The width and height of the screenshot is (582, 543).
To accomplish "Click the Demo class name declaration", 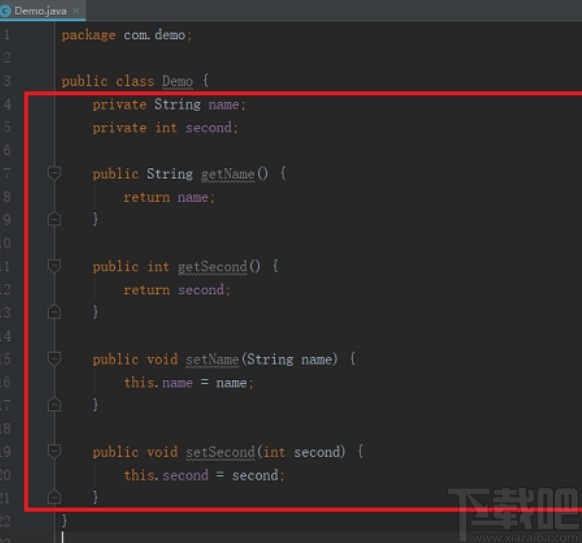I will coord(177,81).
